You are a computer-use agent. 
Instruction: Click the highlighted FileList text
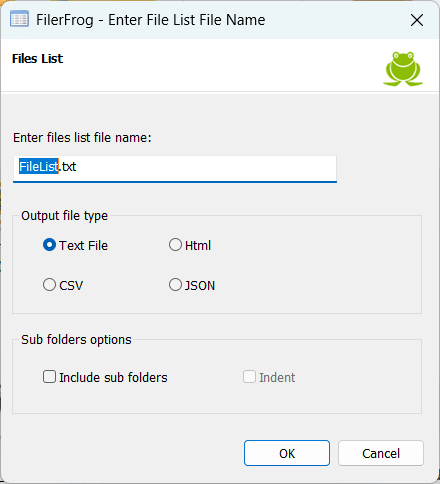[39, 166]
